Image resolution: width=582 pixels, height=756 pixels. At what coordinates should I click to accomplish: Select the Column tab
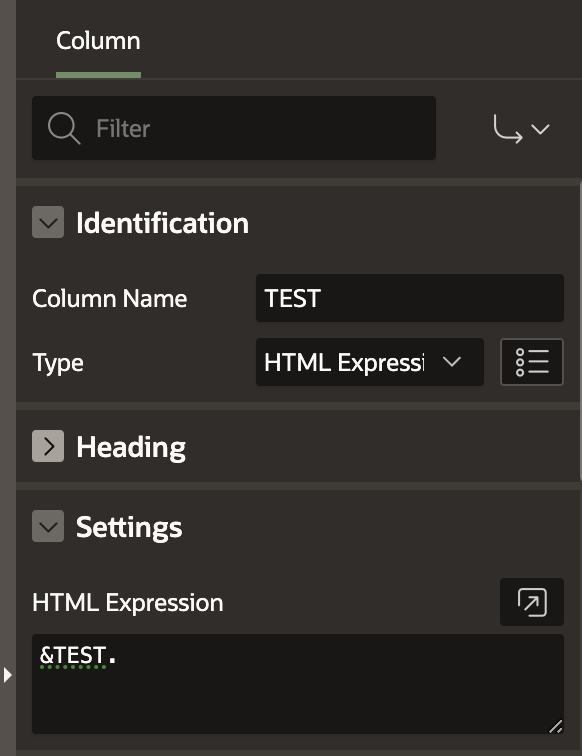[98, 41]
